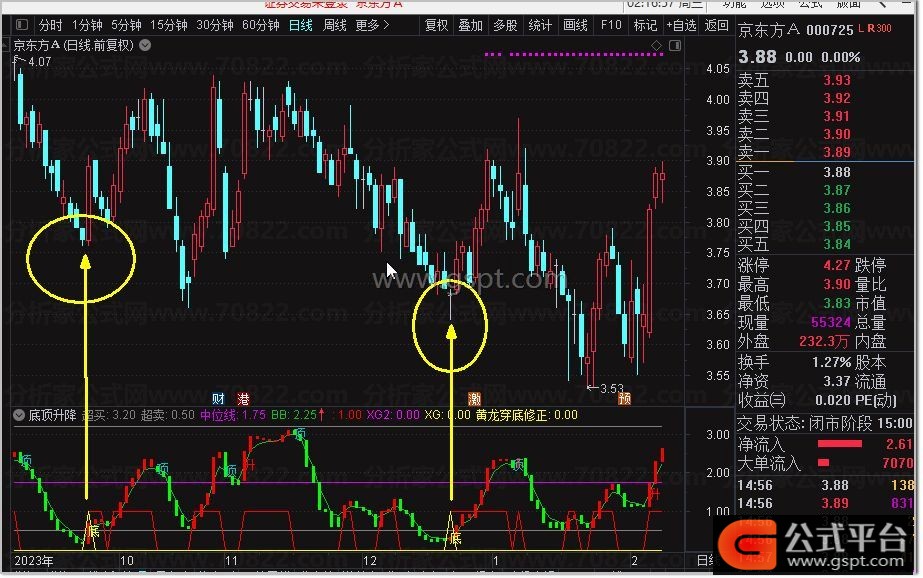Switch to the 5分钟 period tab
Image resolution: width=923 pixels, height=578 pixels.
pyautogui.click(x=126, y=25)
